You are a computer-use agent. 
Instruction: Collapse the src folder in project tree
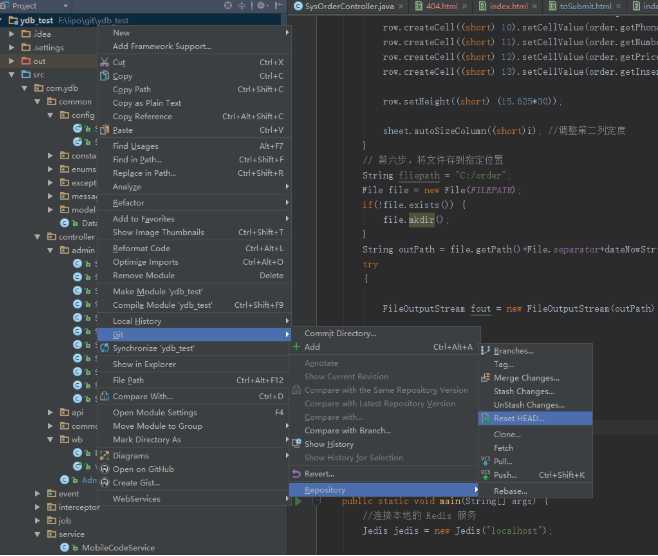11,75
